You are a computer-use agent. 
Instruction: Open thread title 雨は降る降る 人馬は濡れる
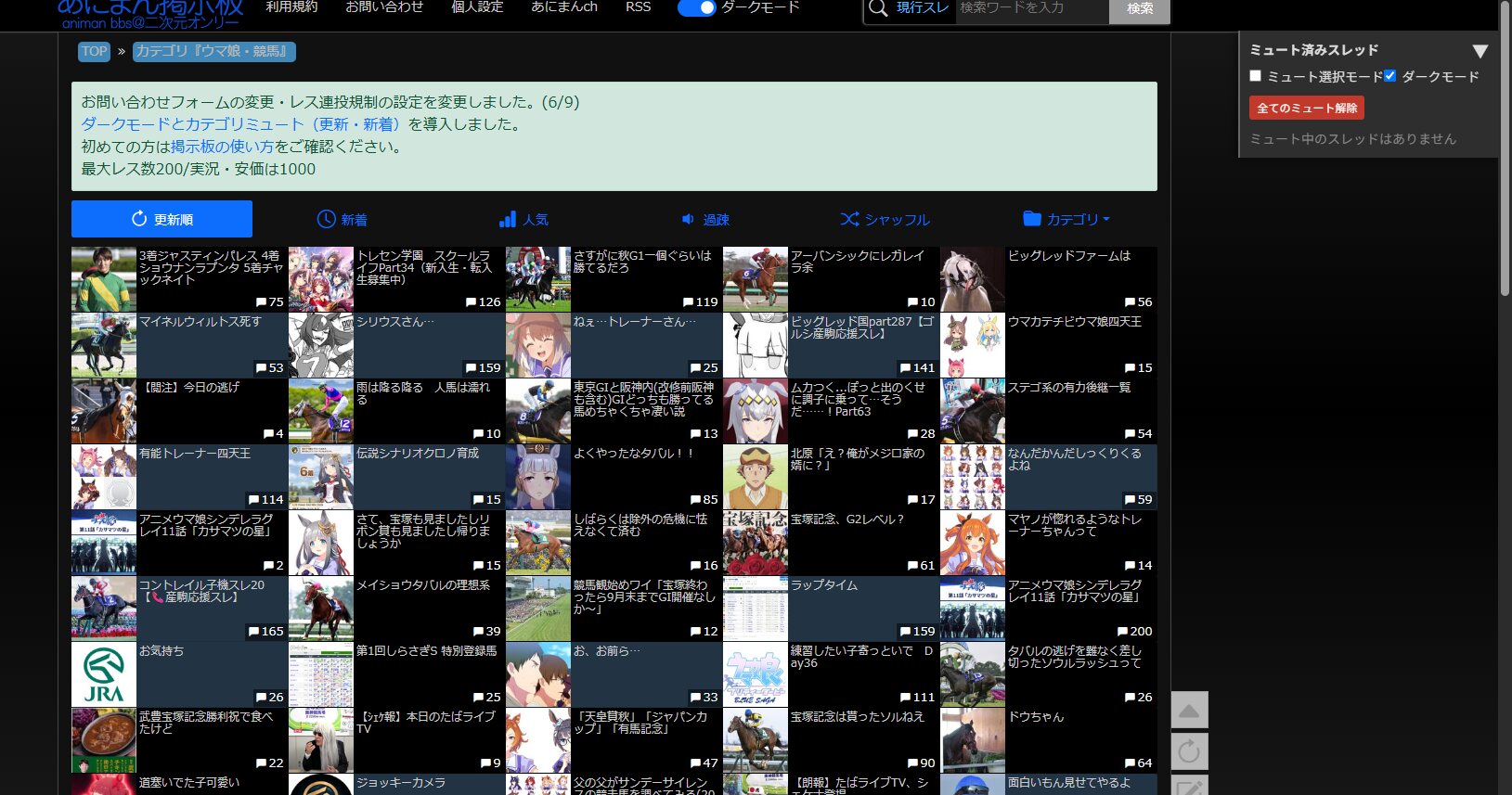click(x=423, y=393)
